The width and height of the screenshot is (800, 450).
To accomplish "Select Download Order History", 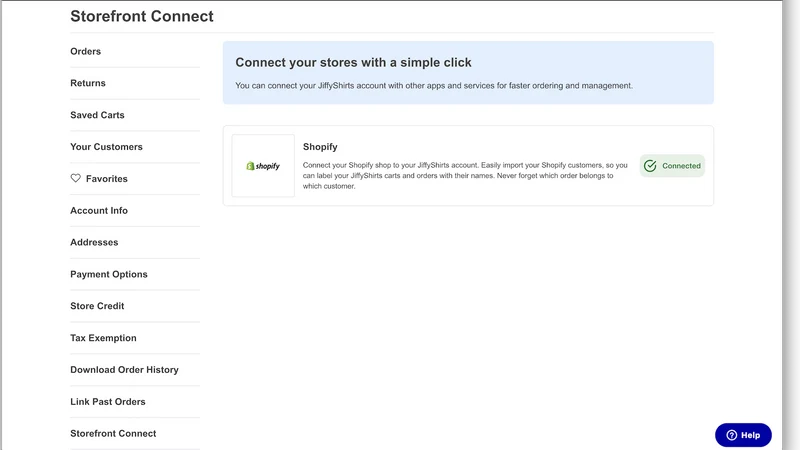I will (124, 369).
